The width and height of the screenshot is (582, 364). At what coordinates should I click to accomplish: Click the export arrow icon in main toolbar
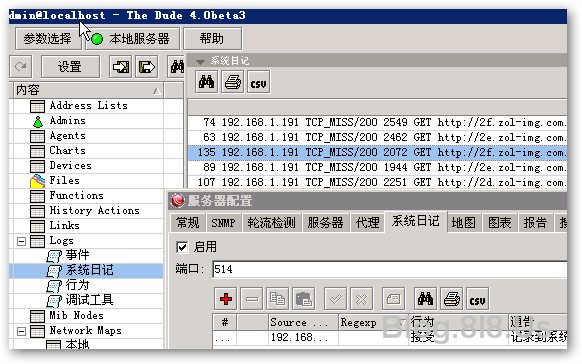point(147,67)
